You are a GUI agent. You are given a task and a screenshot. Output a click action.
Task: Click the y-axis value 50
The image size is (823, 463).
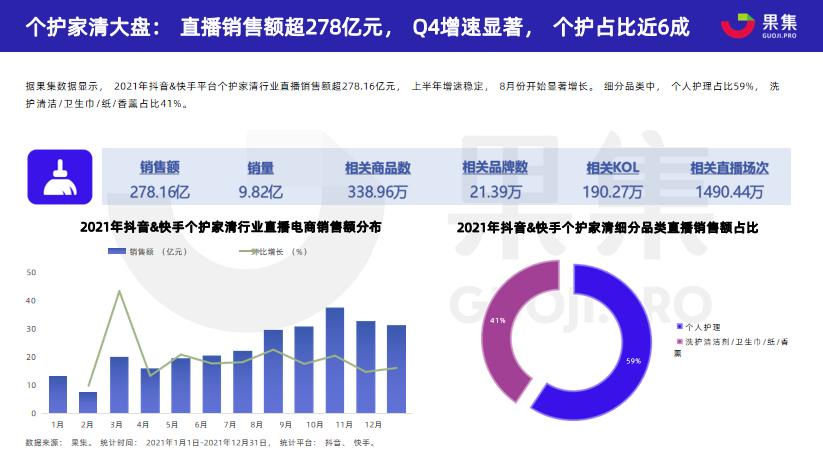[x=31, y=272]
